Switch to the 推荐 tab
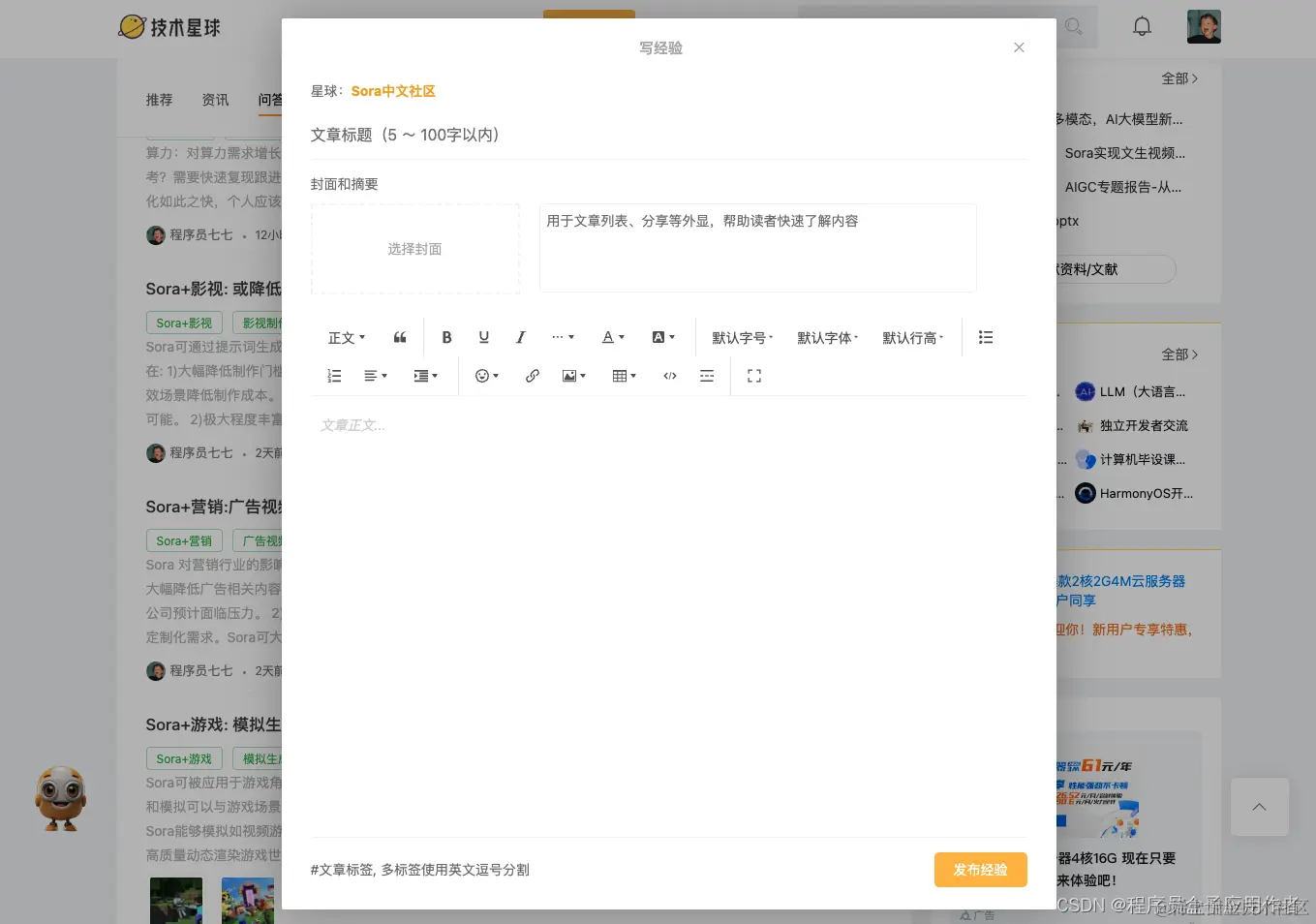This screenshot has width=1316, height=924. click(x=159, y=100)
